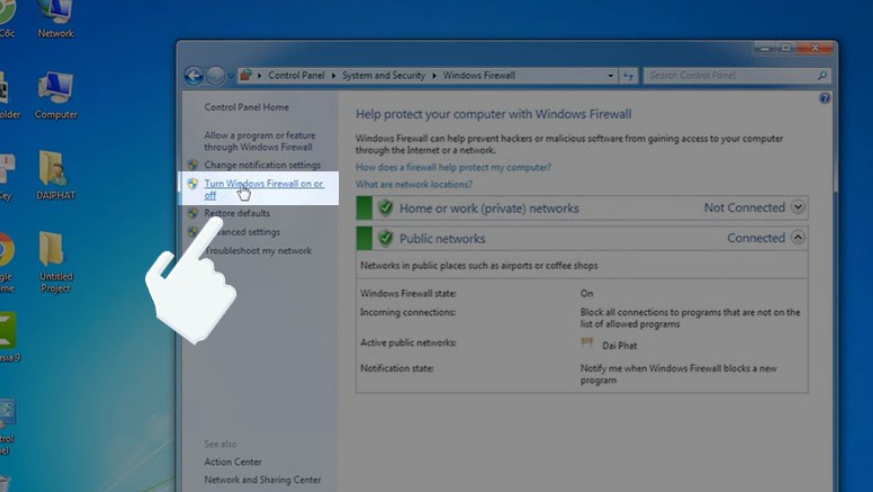Click How does a firewall help protect link
873x492 pixels.
click(x=453, y=167)
